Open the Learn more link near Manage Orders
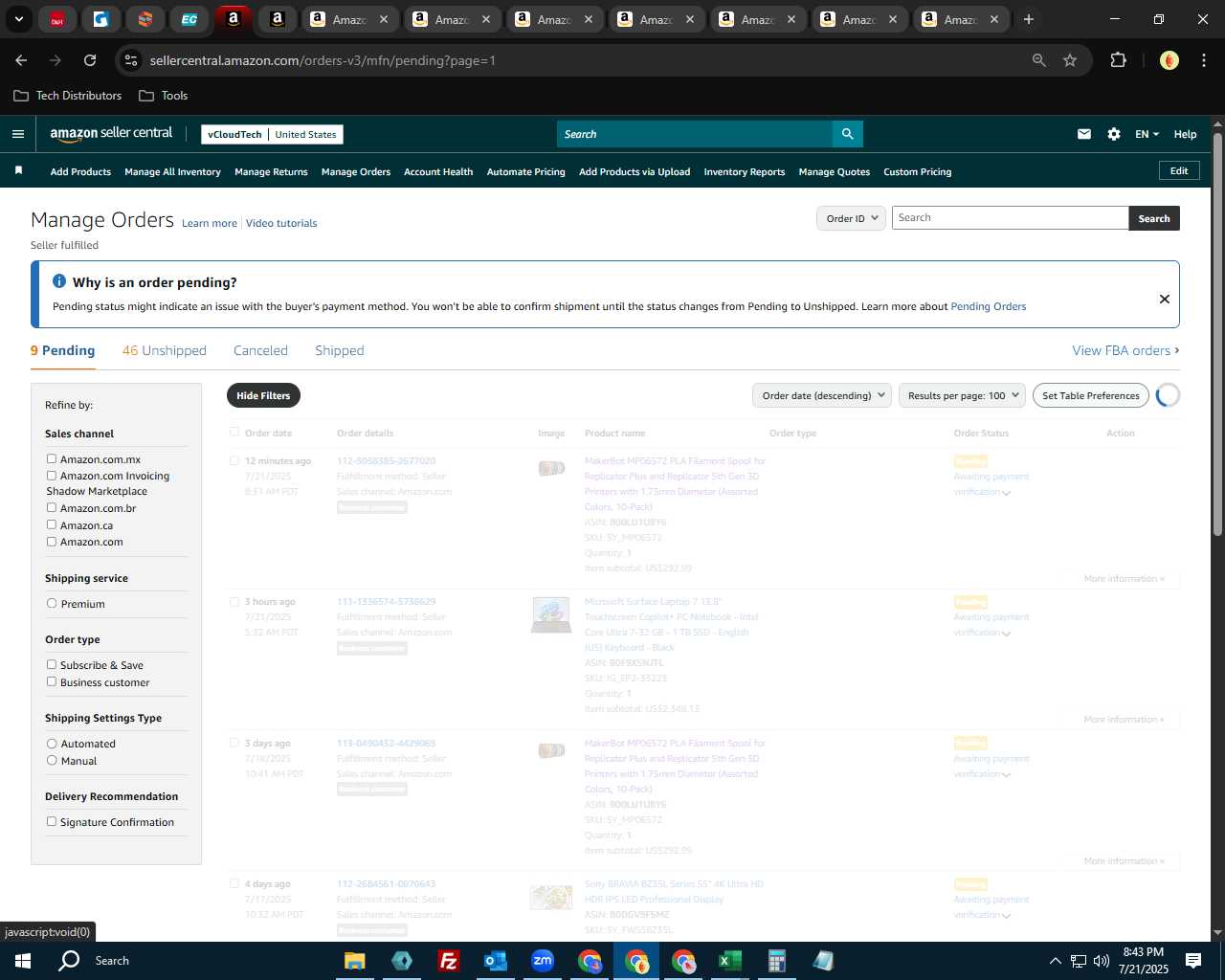The width and height of the screenshot is (1225, 980). 210,223
